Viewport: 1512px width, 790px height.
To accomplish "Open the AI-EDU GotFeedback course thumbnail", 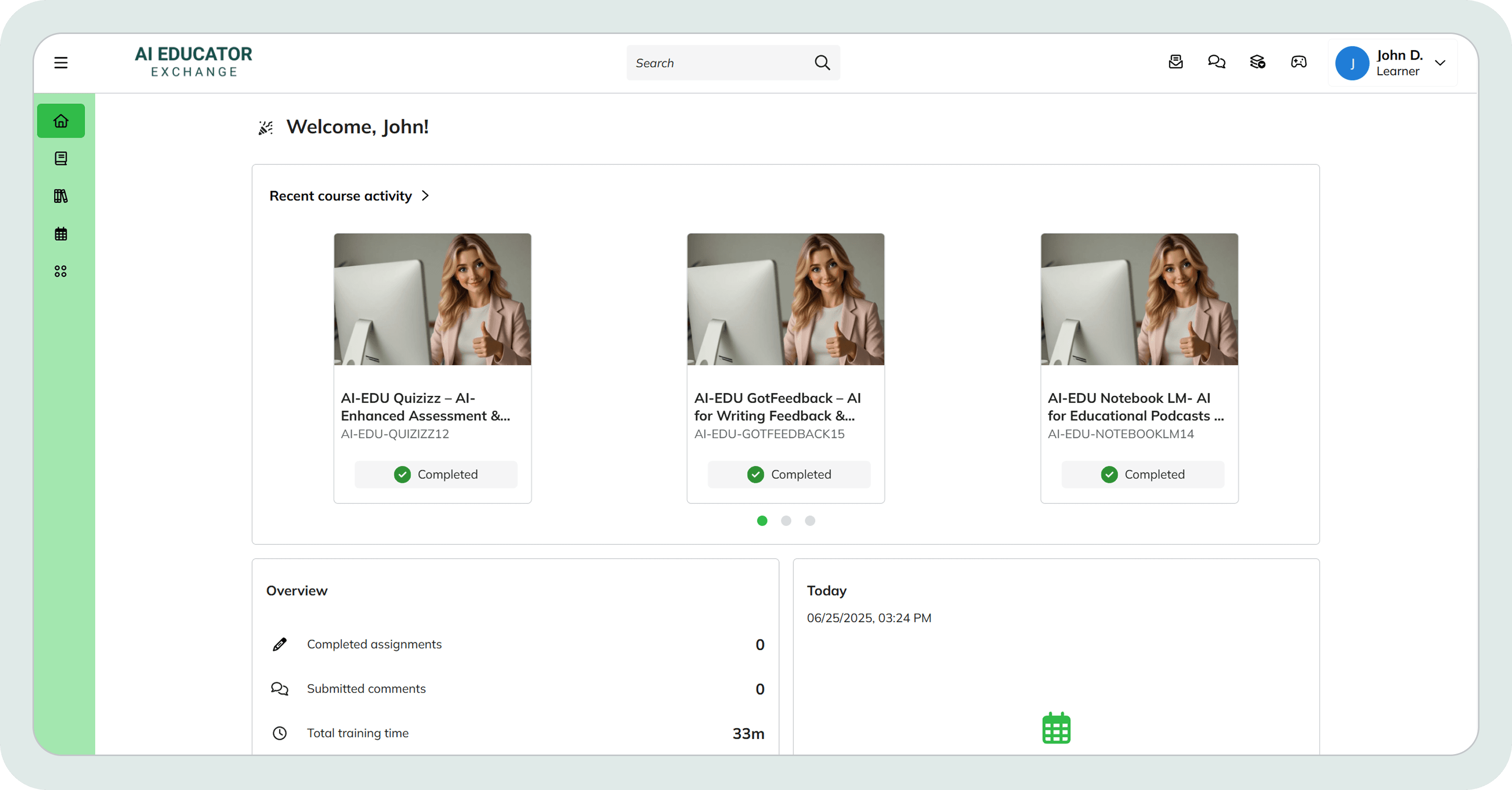I will (x=786, y=299).
